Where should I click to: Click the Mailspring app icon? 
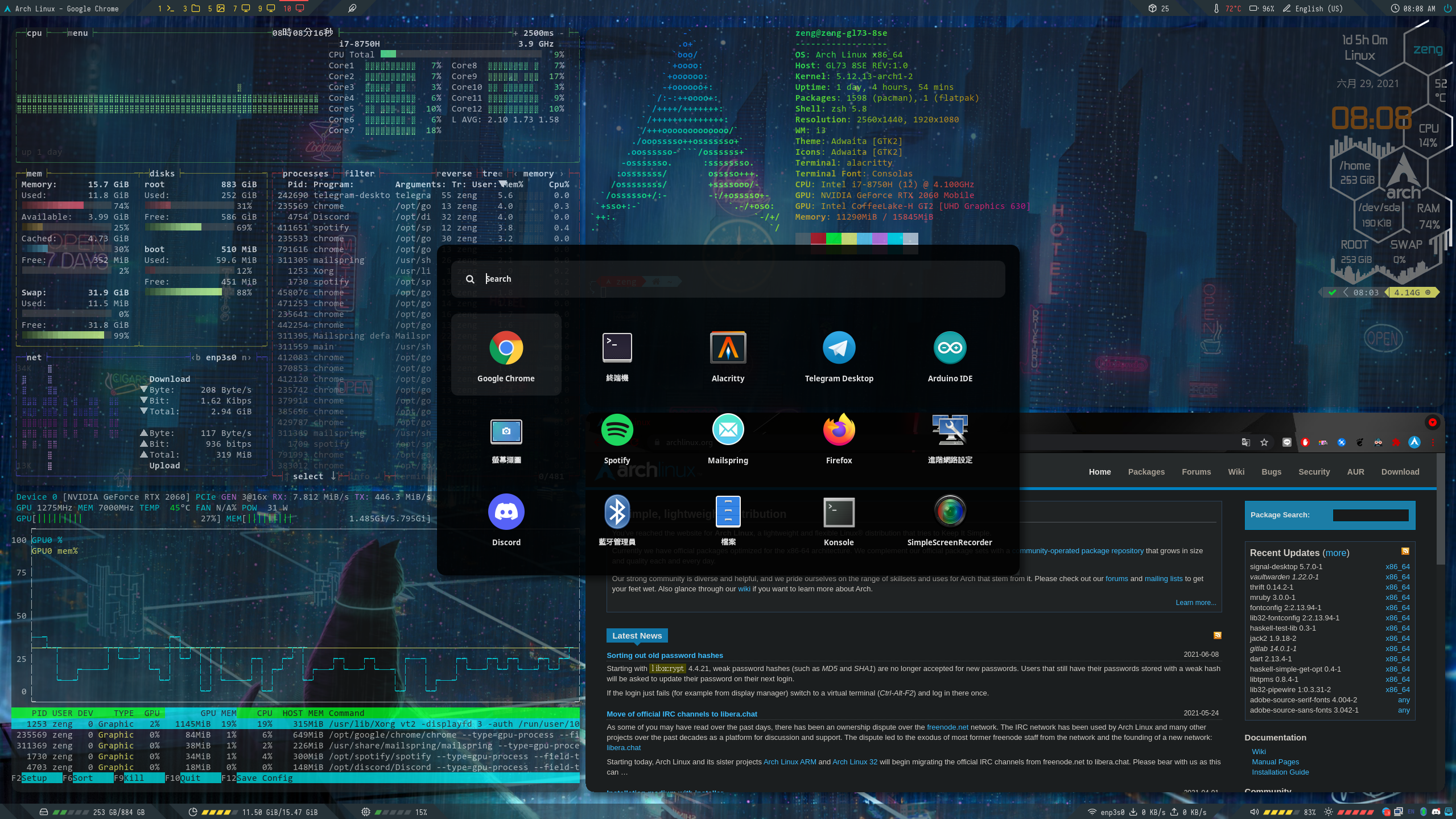click(728, 430)
